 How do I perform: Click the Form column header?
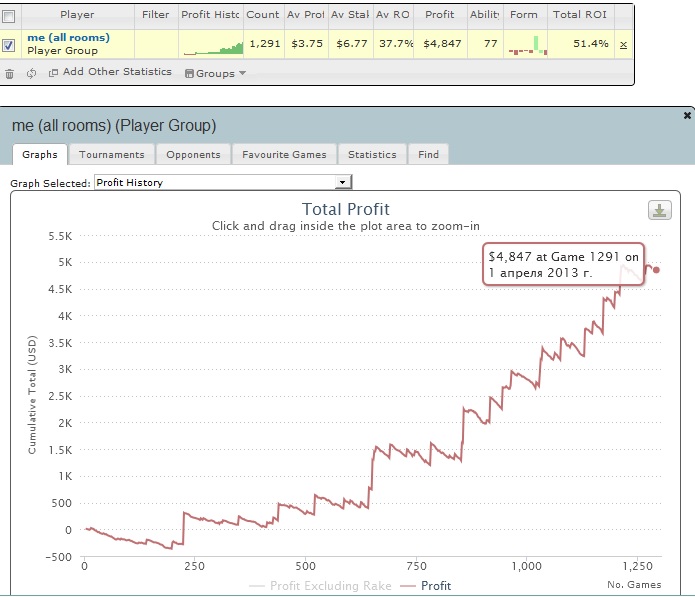pos(524,15)
